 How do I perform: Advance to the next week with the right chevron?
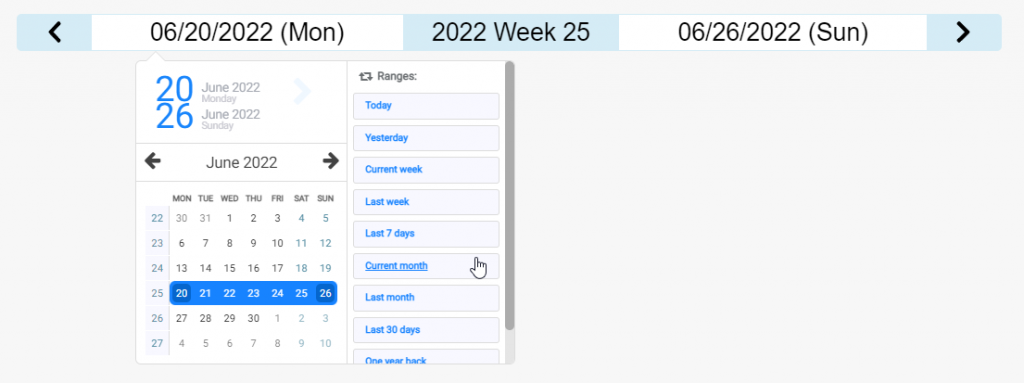963,32
